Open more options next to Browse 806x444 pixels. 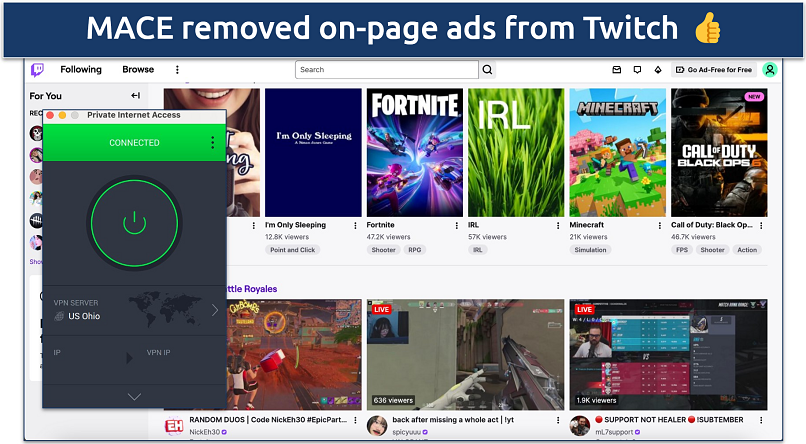tap(178, 70)
